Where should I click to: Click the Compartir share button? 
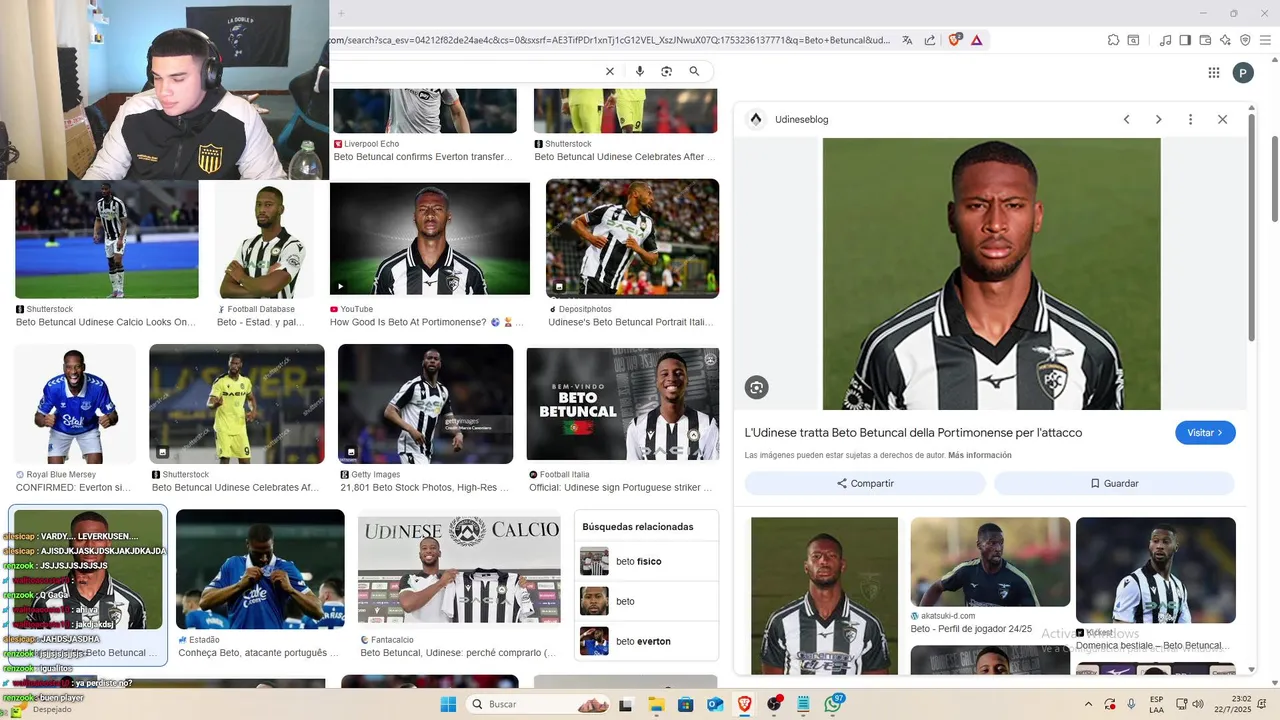[x=865, y=483]
